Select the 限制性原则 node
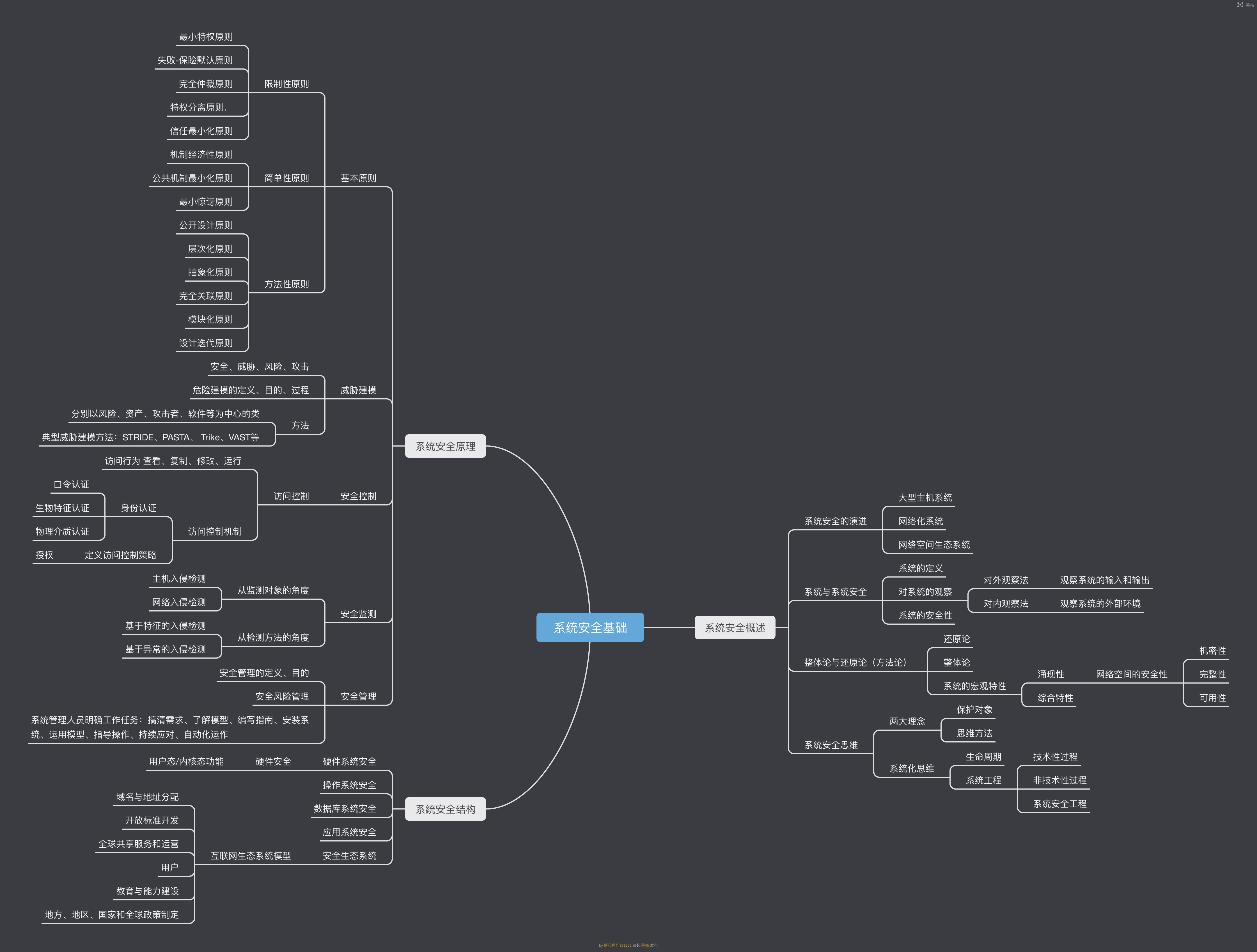The width and height of the screenshot is (1257, 952). pyautogui.click(x=286, y=84)
